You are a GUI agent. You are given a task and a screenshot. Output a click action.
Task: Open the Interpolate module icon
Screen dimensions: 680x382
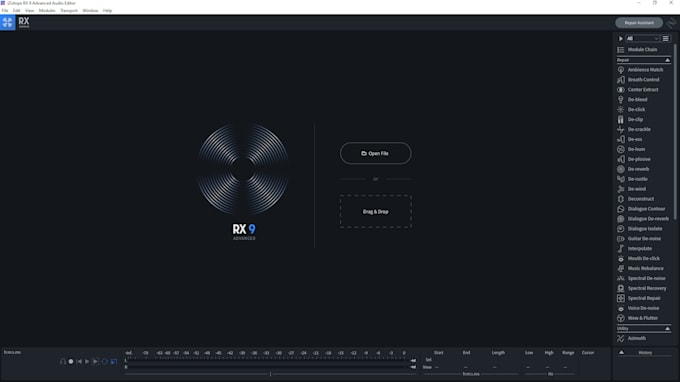[x=621, y=248]
